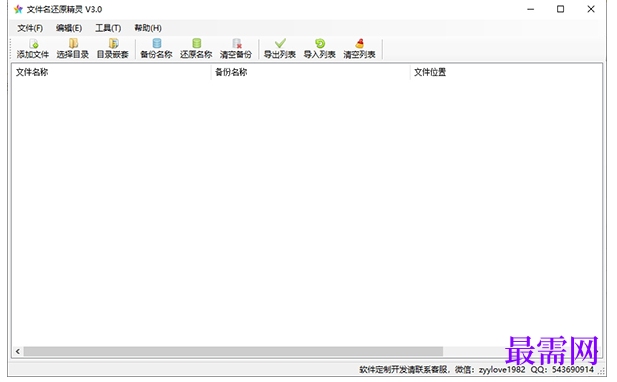Click the 目录嵌套 (nested folders) toolbar icon
617x382 pixels.
point(113,44)
